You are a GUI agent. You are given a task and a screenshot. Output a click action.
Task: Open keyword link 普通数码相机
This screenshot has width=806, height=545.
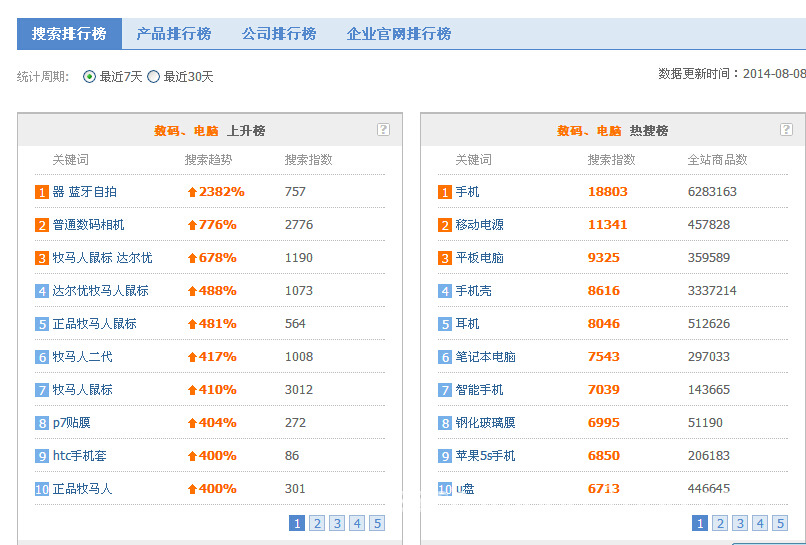[x=89, y=225]
